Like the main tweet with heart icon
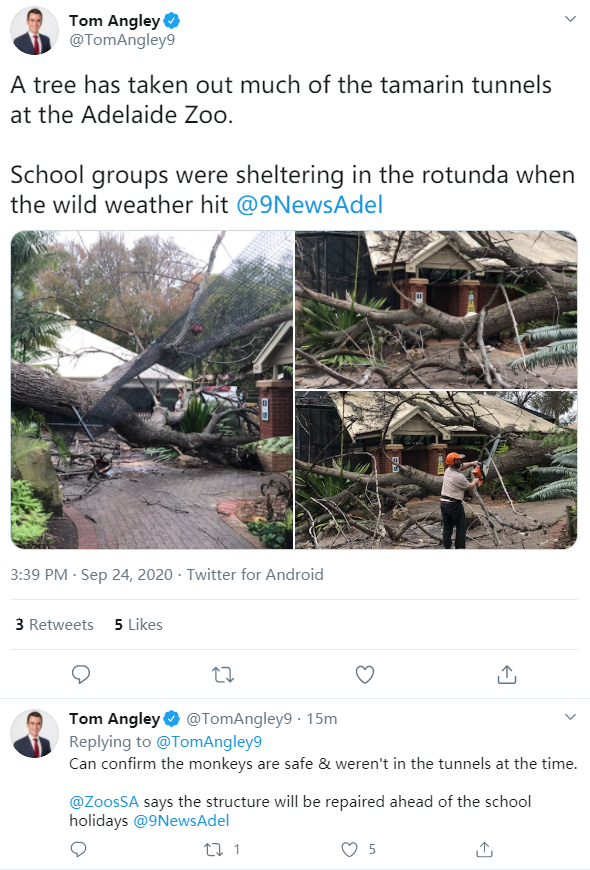Viewport: 590px width, 870px height. pyautogui.click(x=365, y=675)
